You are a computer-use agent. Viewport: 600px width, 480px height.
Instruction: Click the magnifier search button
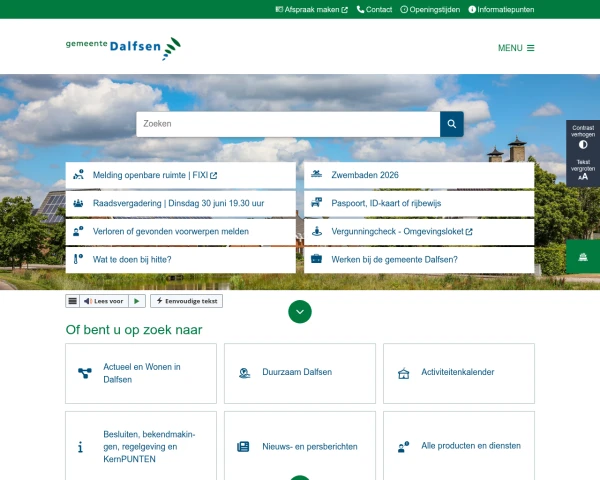tap(452, 124)
